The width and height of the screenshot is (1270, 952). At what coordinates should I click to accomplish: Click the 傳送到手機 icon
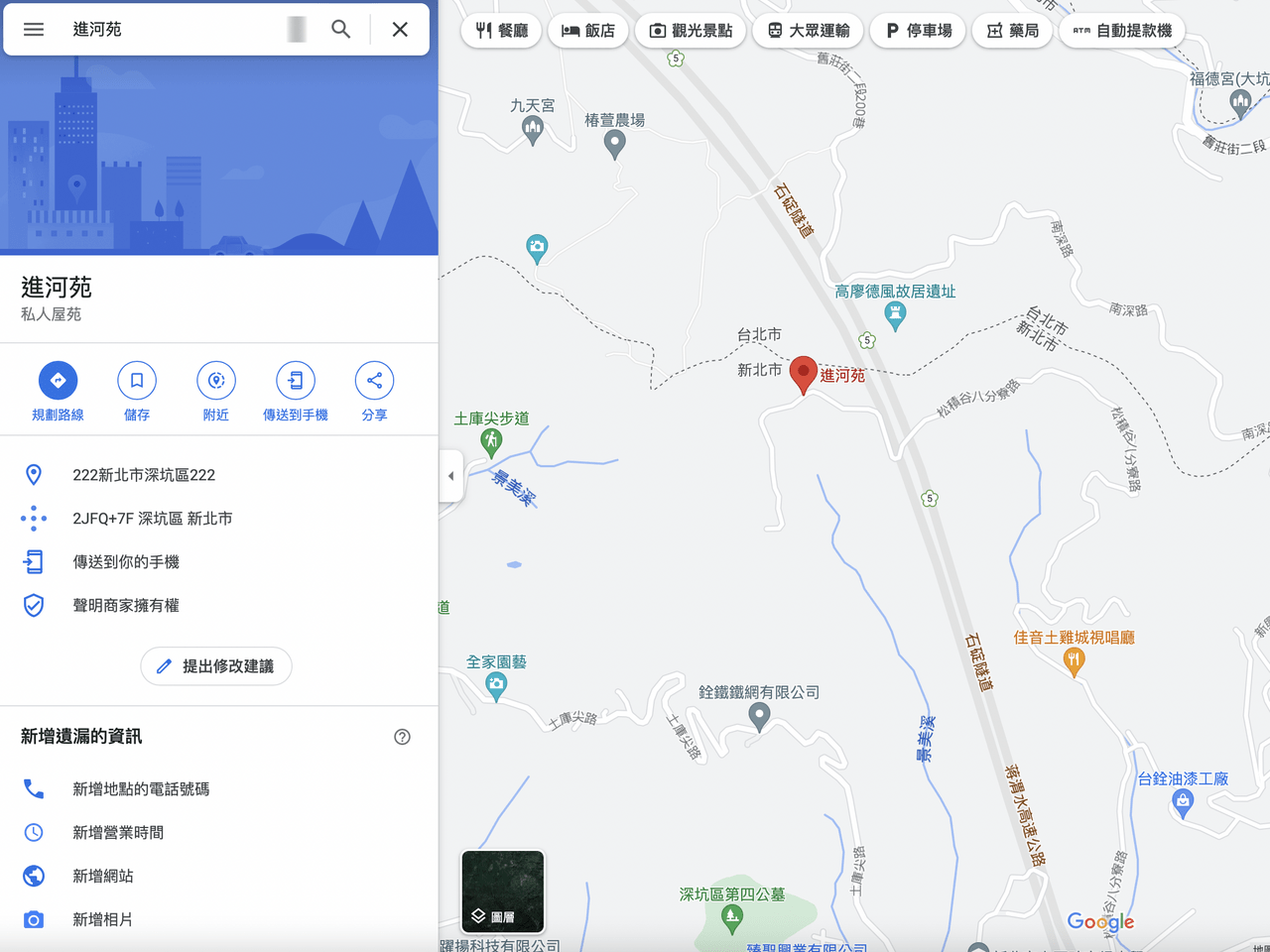(296, 380)
